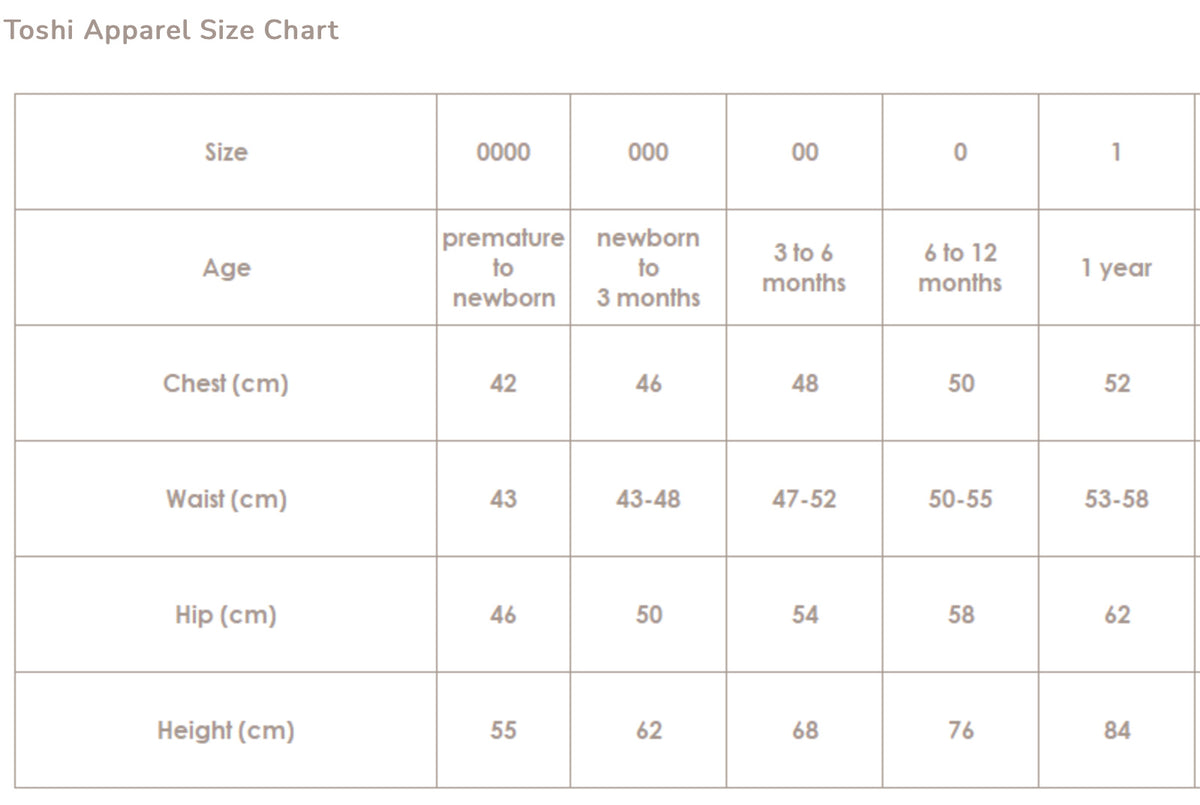Image resolution: width=1200 pixels, height=805 pixels.
Task: Select the 3 to 6 months cell
Action: point(804,268)
